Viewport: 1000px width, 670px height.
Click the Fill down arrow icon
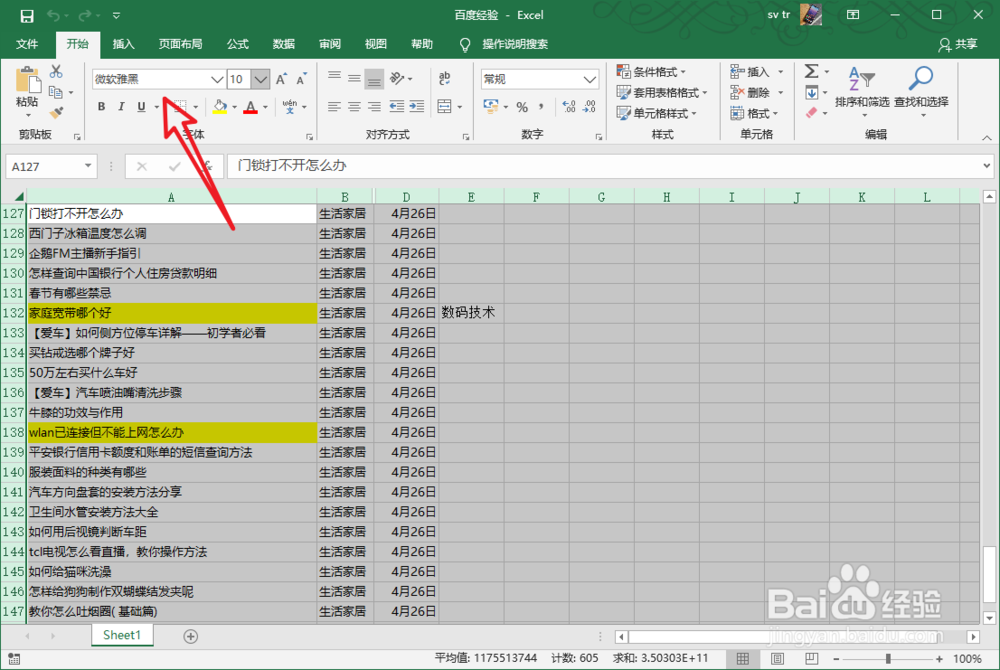pyautogui.click(x=811, y=92)
